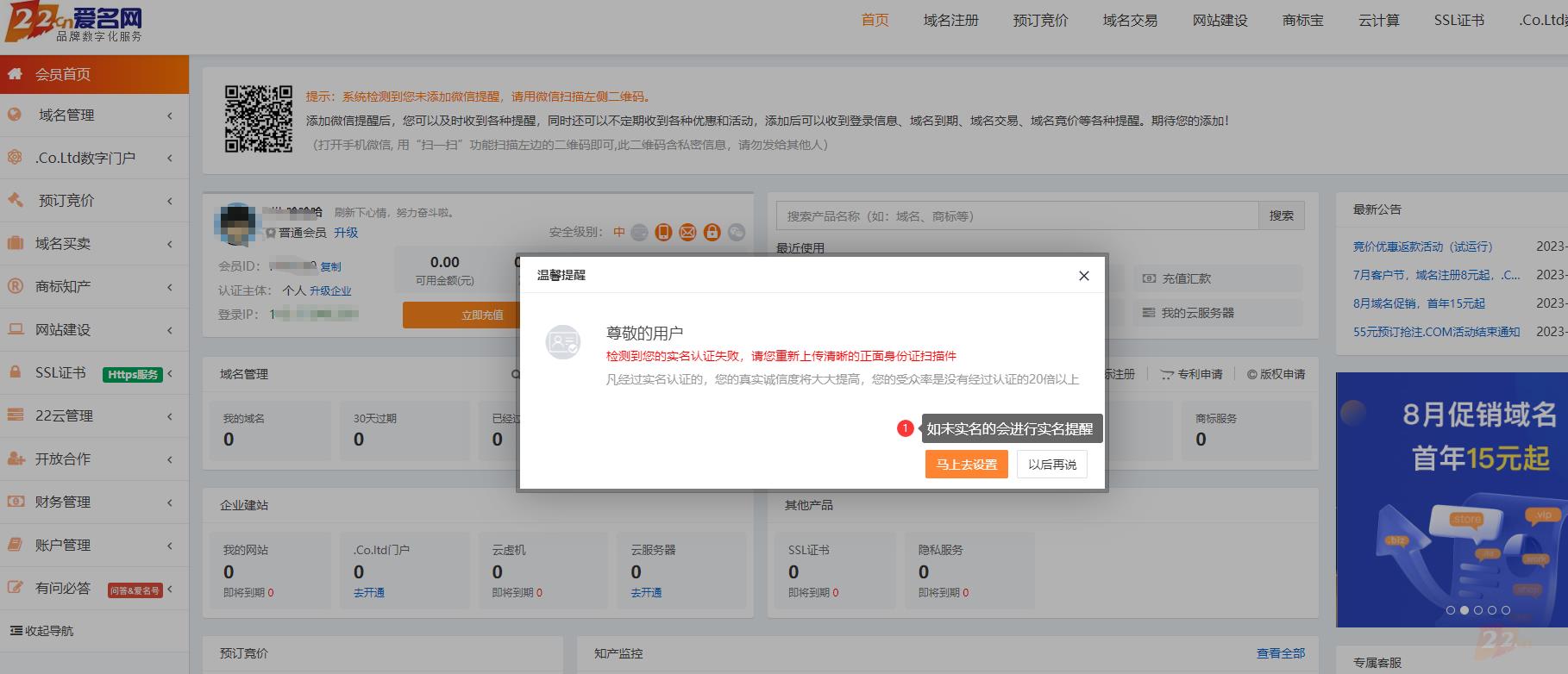This screenshot has height=674, width=1568.
Task: Dismiss the reminder with 以后再说
Action: [x=1051, y=465]
